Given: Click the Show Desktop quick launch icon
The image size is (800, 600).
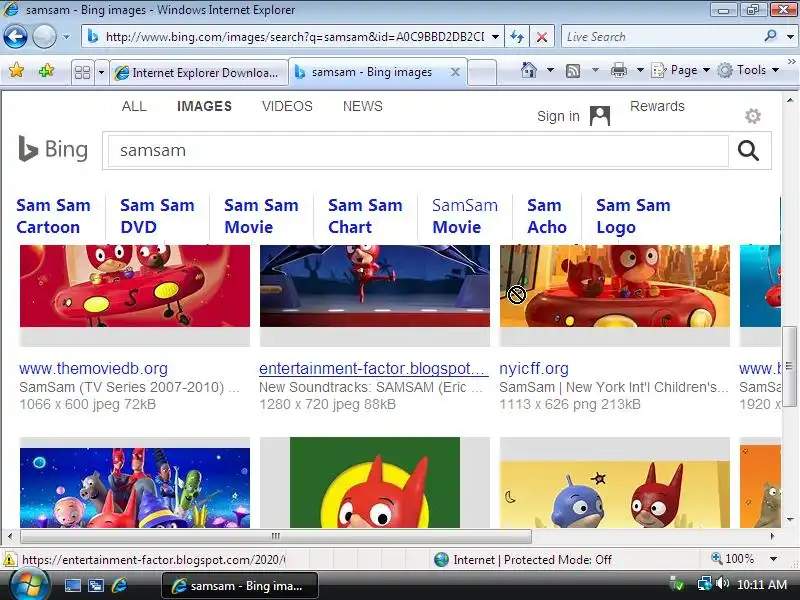Looking at the screenshot, I should pos(72,585).
